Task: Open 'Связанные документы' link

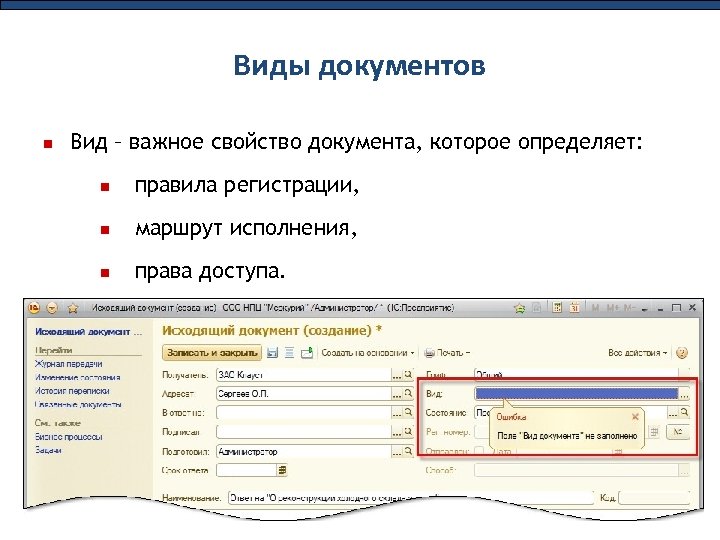Action: pos(78,405)
